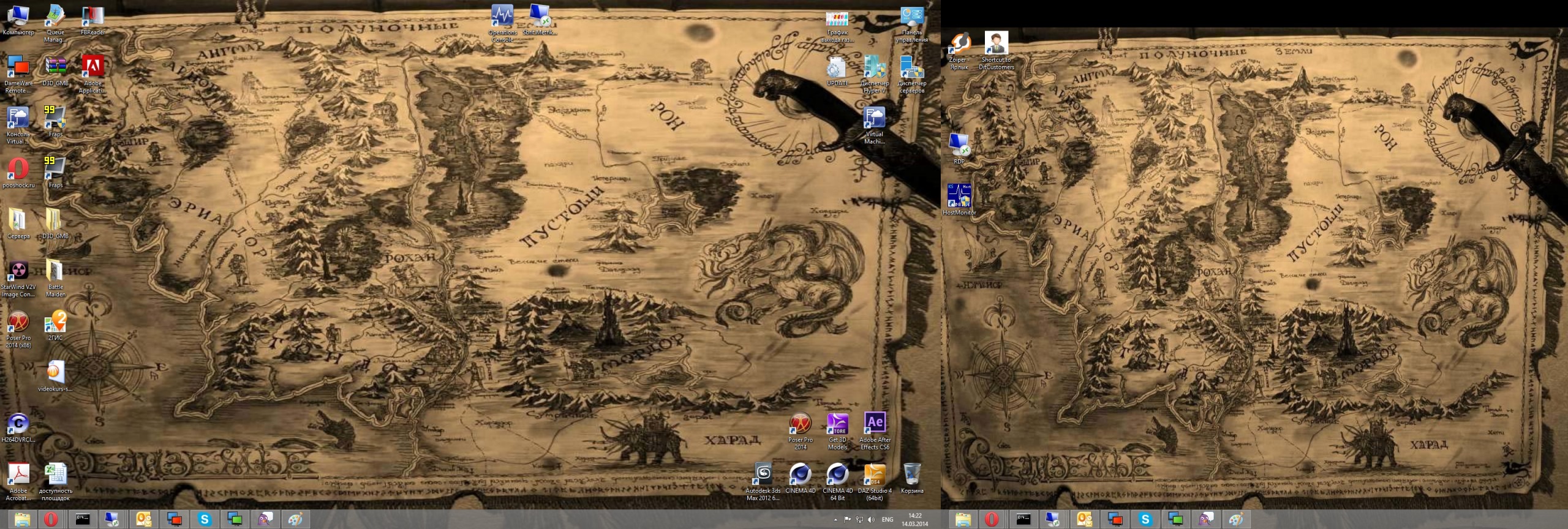Select the Сервера folder icon
The width and height of the screenshot is (1568, 529).
(x=18, y=223)
